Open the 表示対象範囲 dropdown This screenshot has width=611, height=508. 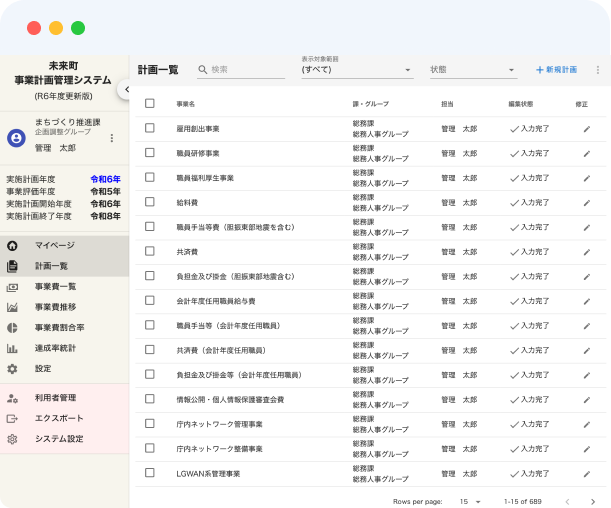(356, 70)
